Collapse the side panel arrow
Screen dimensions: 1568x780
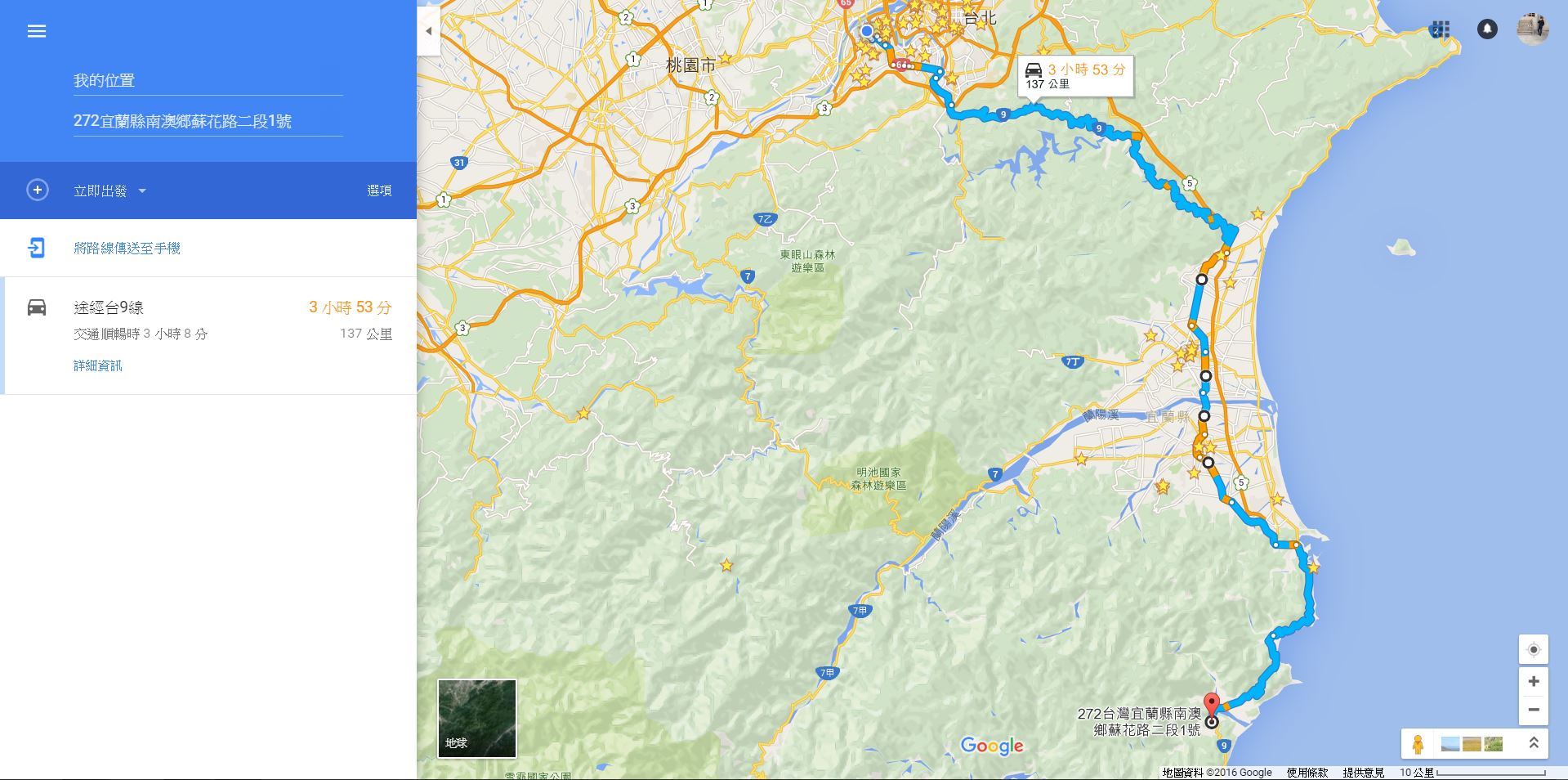[429, 31]
